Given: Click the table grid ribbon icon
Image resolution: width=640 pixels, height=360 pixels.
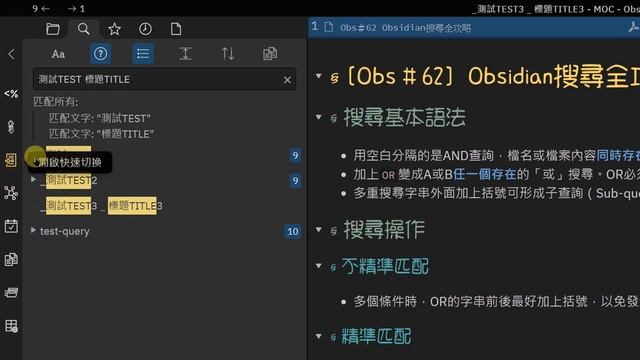Looking at the screenshot, I should 11,326.
